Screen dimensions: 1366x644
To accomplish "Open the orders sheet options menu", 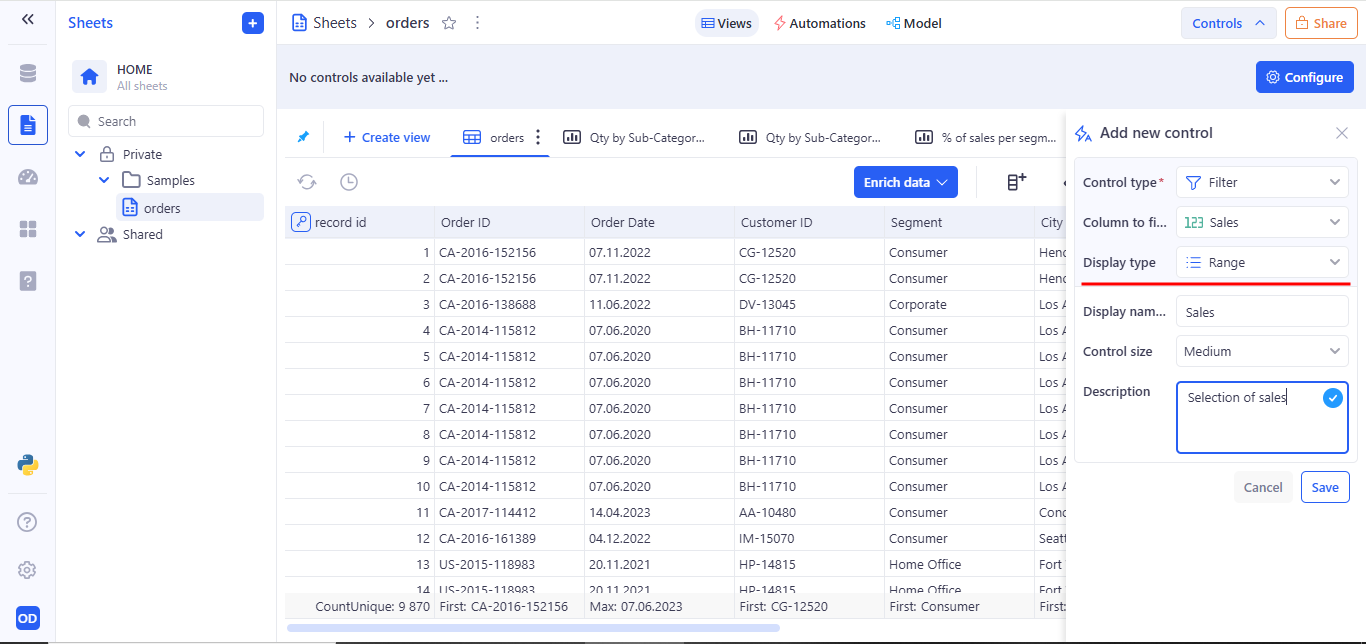I will pos(477,23).
